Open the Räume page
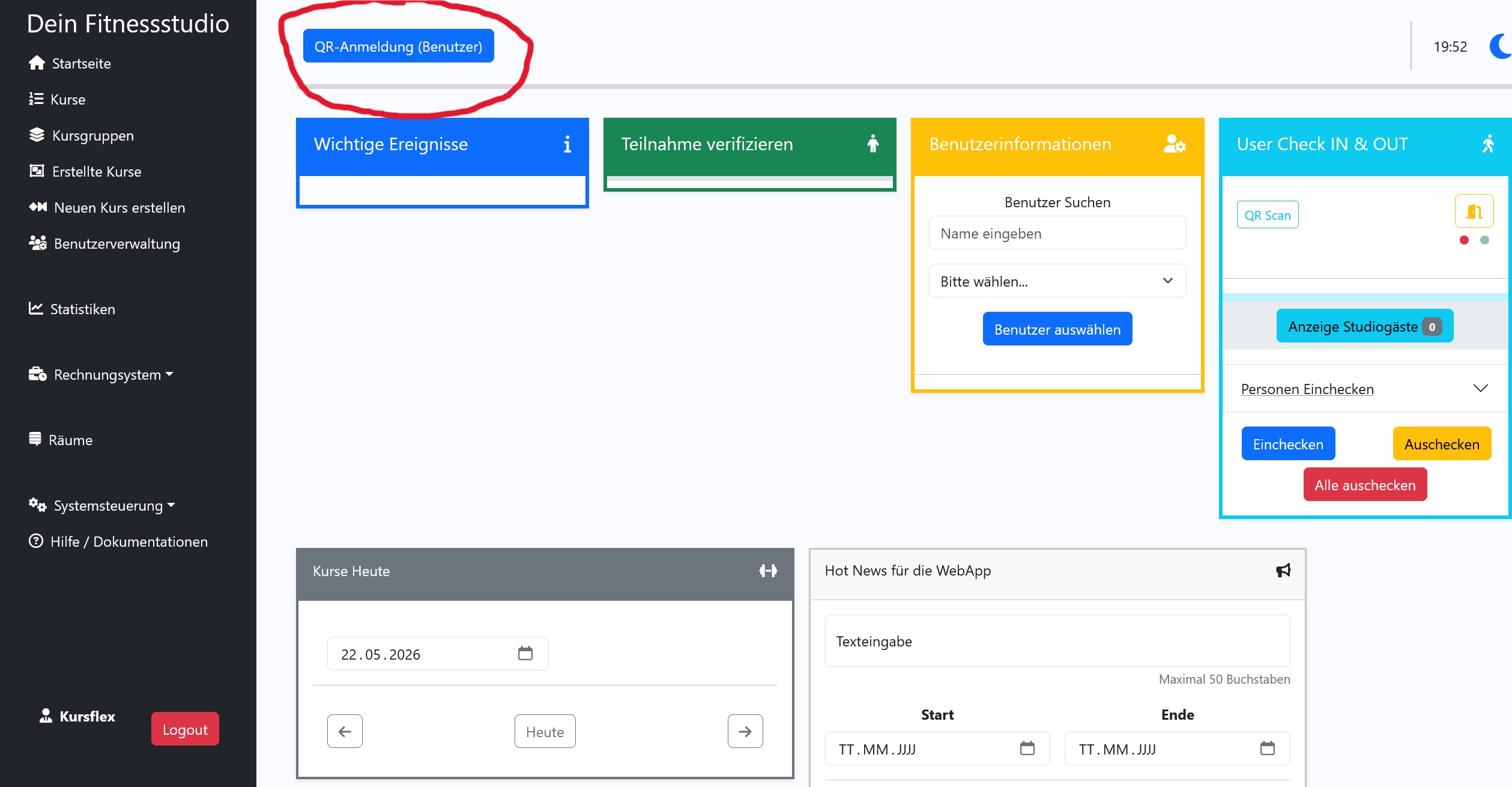Screen dimensions: 1512x787 point(70,440)
